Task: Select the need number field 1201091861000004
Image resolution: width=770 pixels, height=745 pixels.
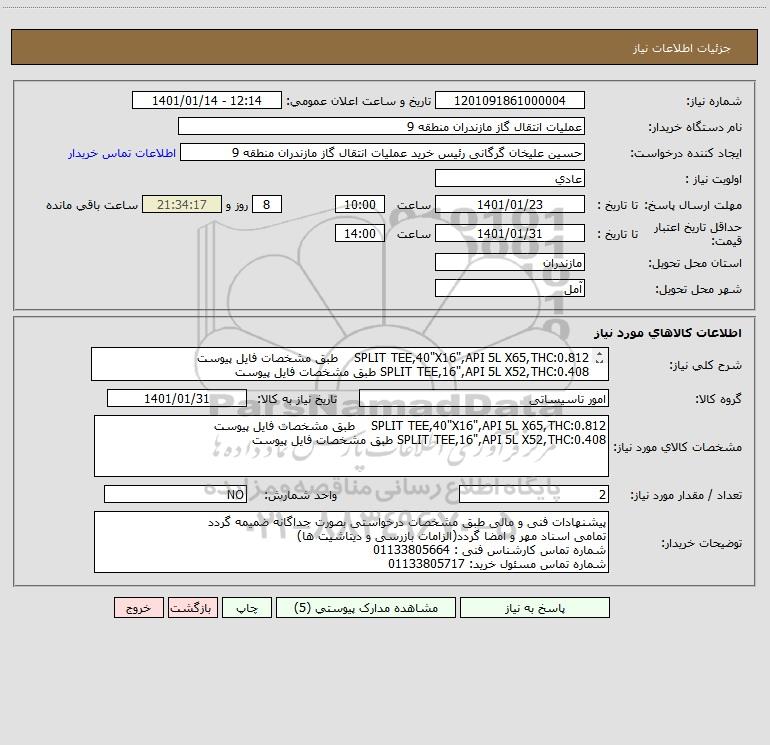Action: point(510,100)
